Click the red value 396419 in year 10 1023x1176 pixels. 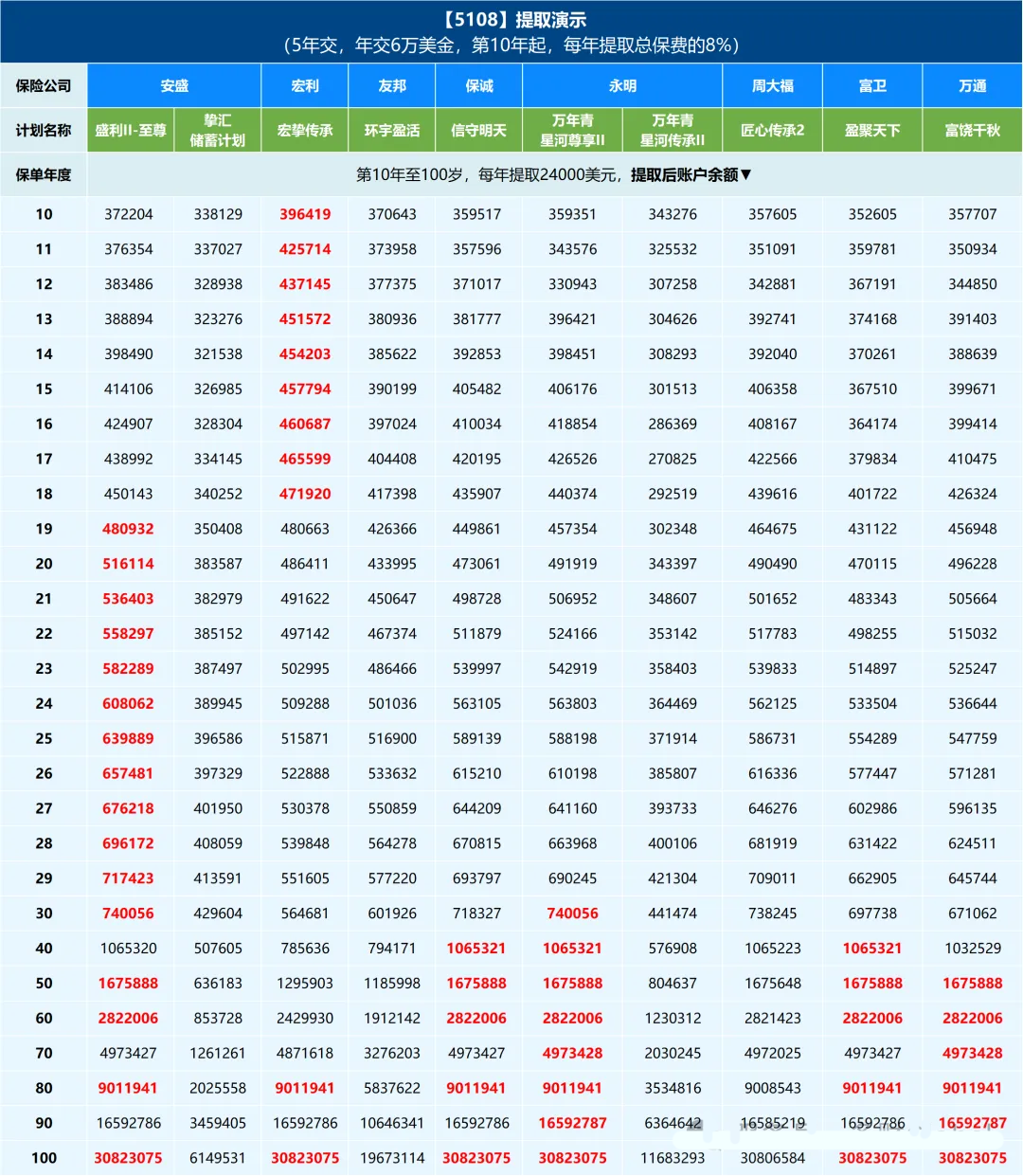coord(305,214)
